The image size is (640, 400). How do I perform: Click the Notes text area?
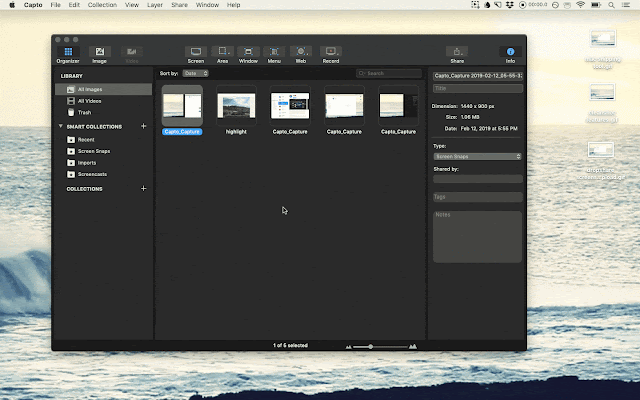[478, 237]
